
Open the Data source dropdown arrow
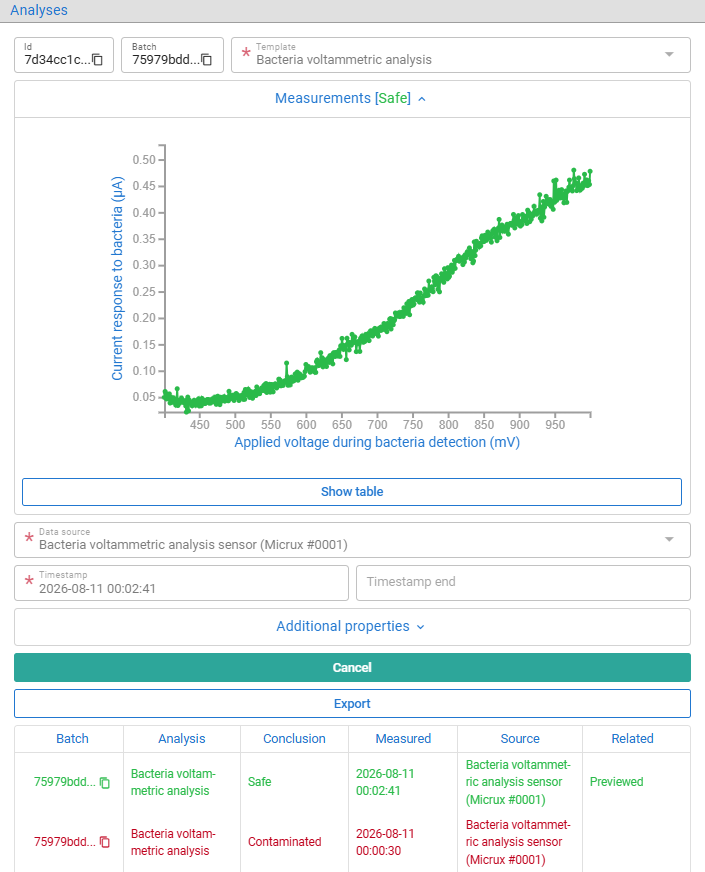669,539
